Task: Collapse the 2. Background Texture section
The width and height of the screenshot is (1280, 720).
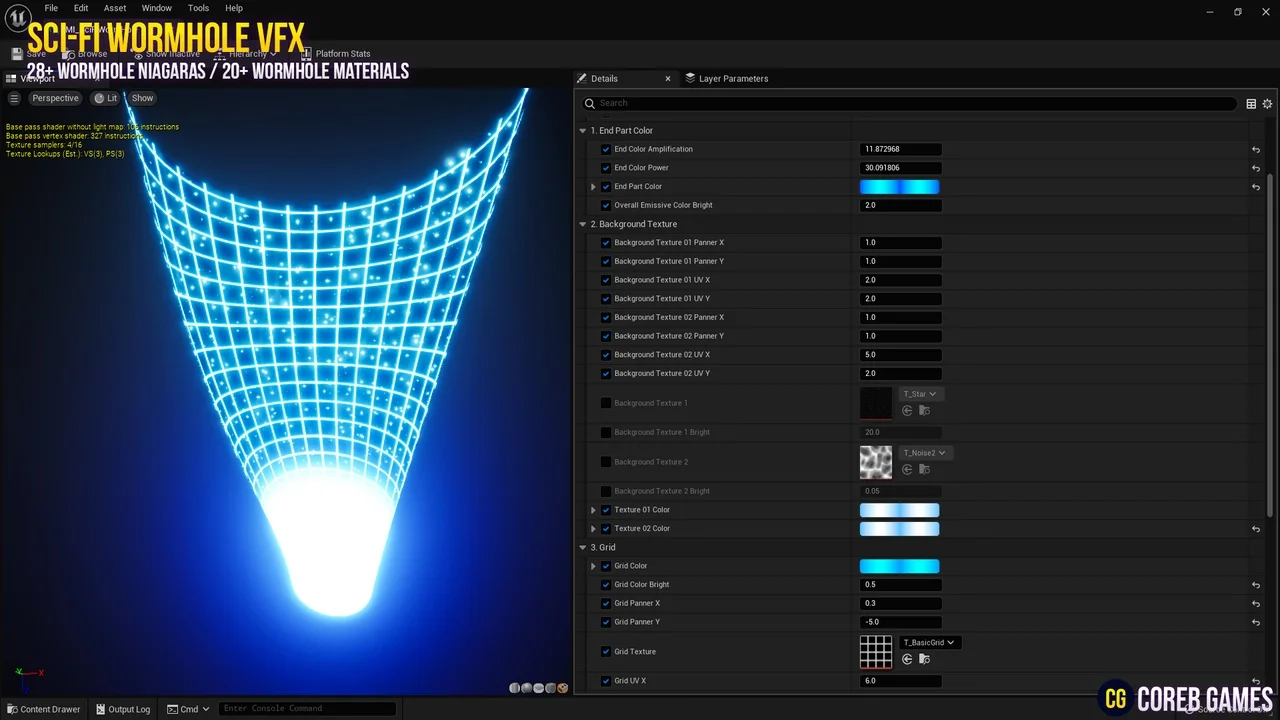Action: [x=583, y=224]
